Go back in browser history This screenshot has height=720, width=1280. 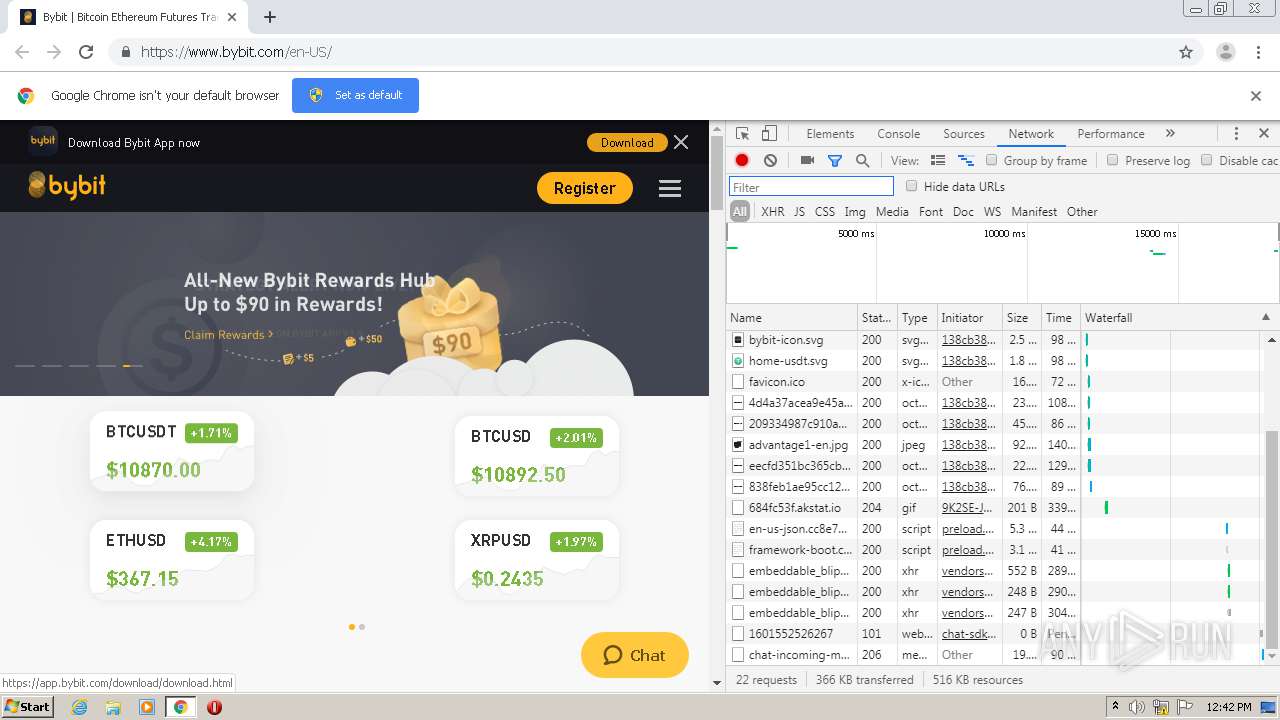tap(22, 52)
